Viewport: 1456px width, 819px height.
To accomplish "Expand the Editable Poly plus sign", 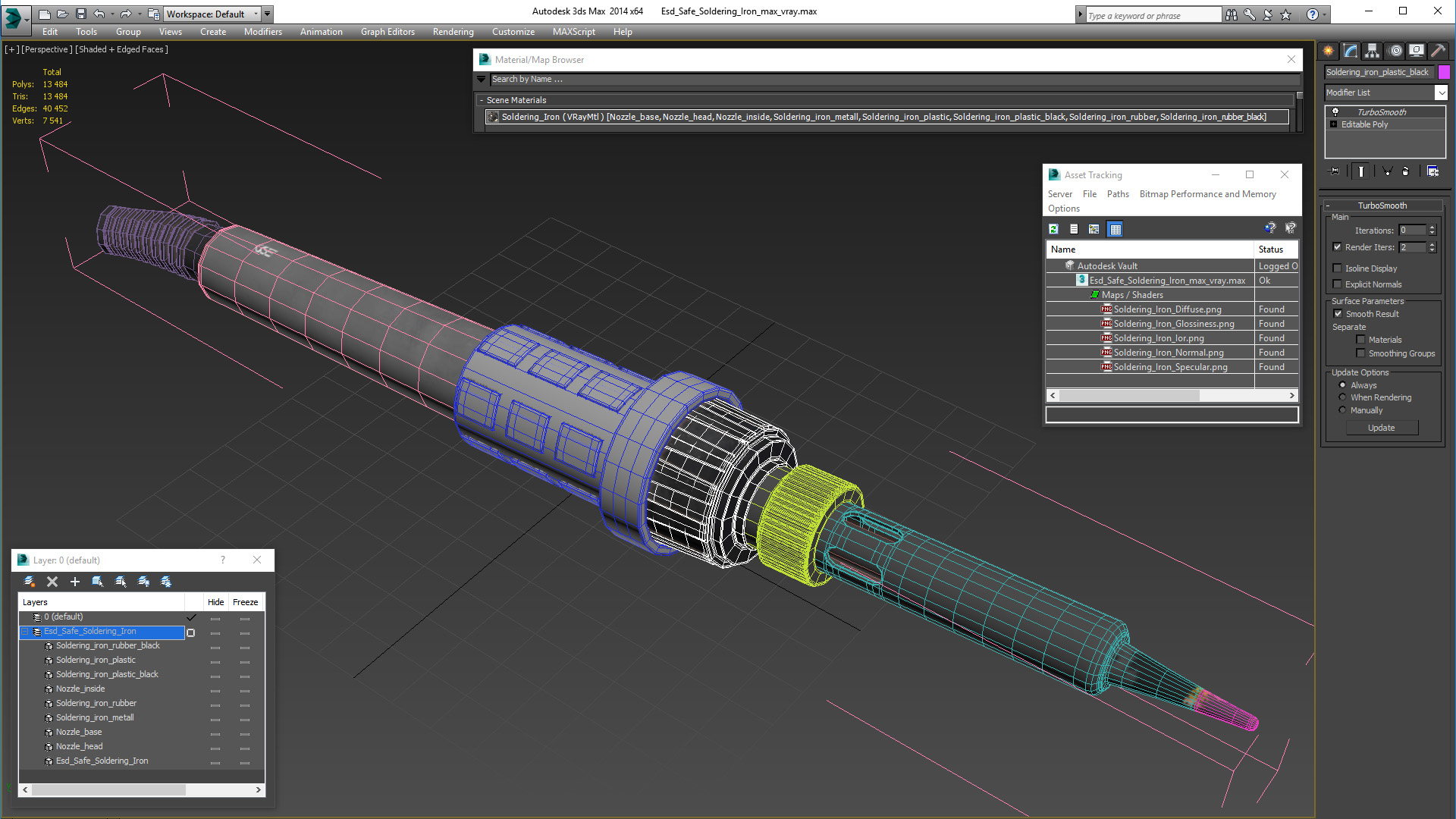I will pos(1334,124).
